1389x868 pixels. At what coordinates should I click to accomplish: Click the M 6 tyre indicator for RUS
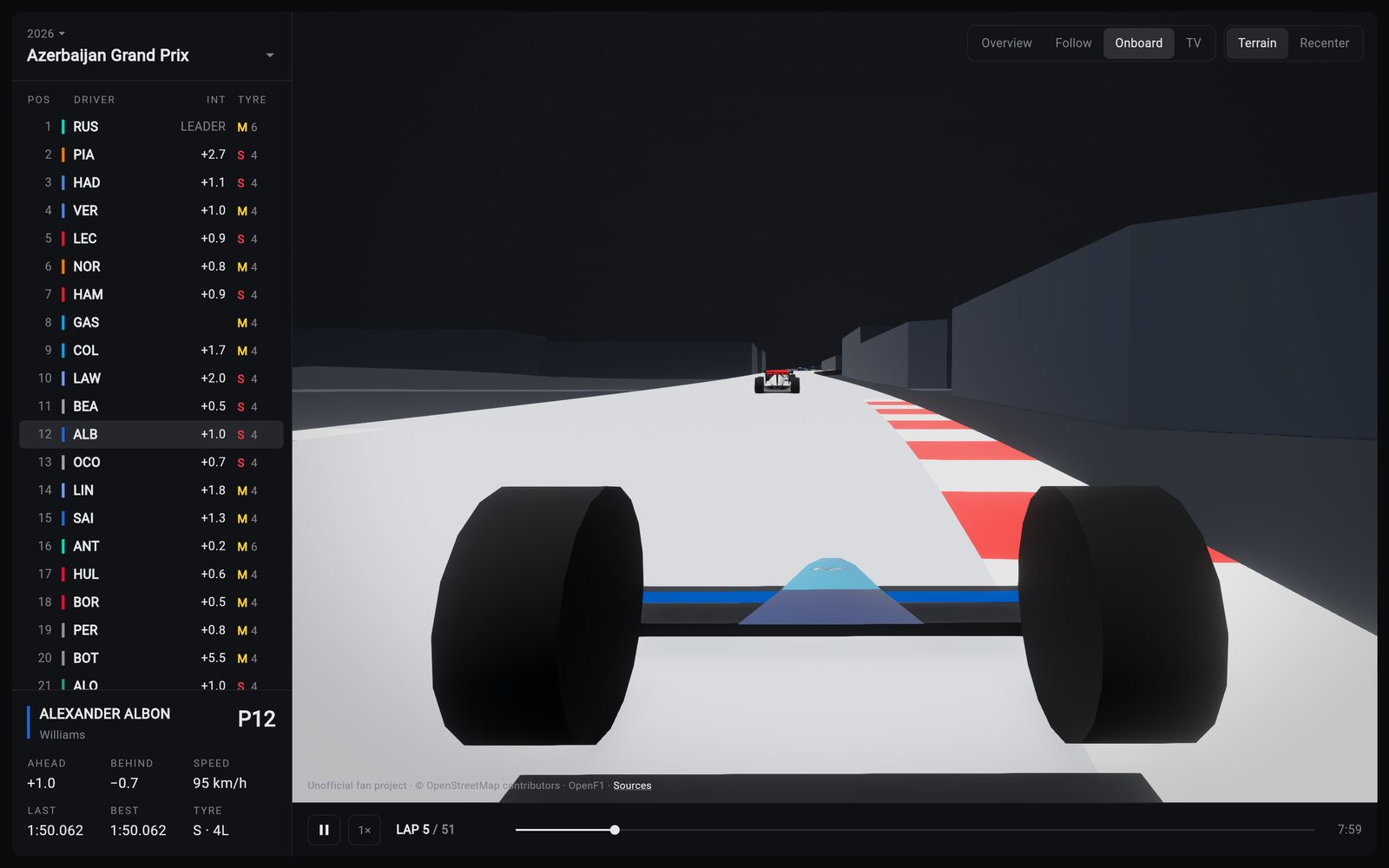click(x=247, y=127)
